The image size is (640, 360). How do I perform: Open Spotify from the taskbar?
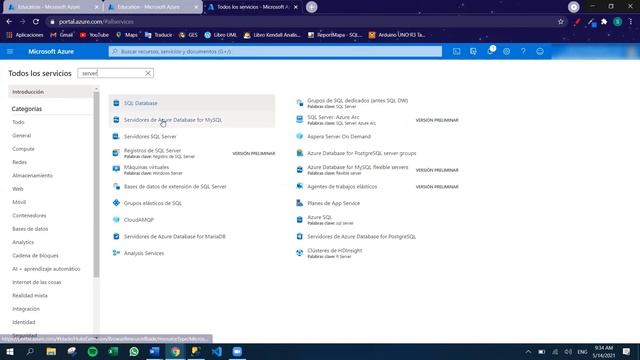(x=93, y=351)
